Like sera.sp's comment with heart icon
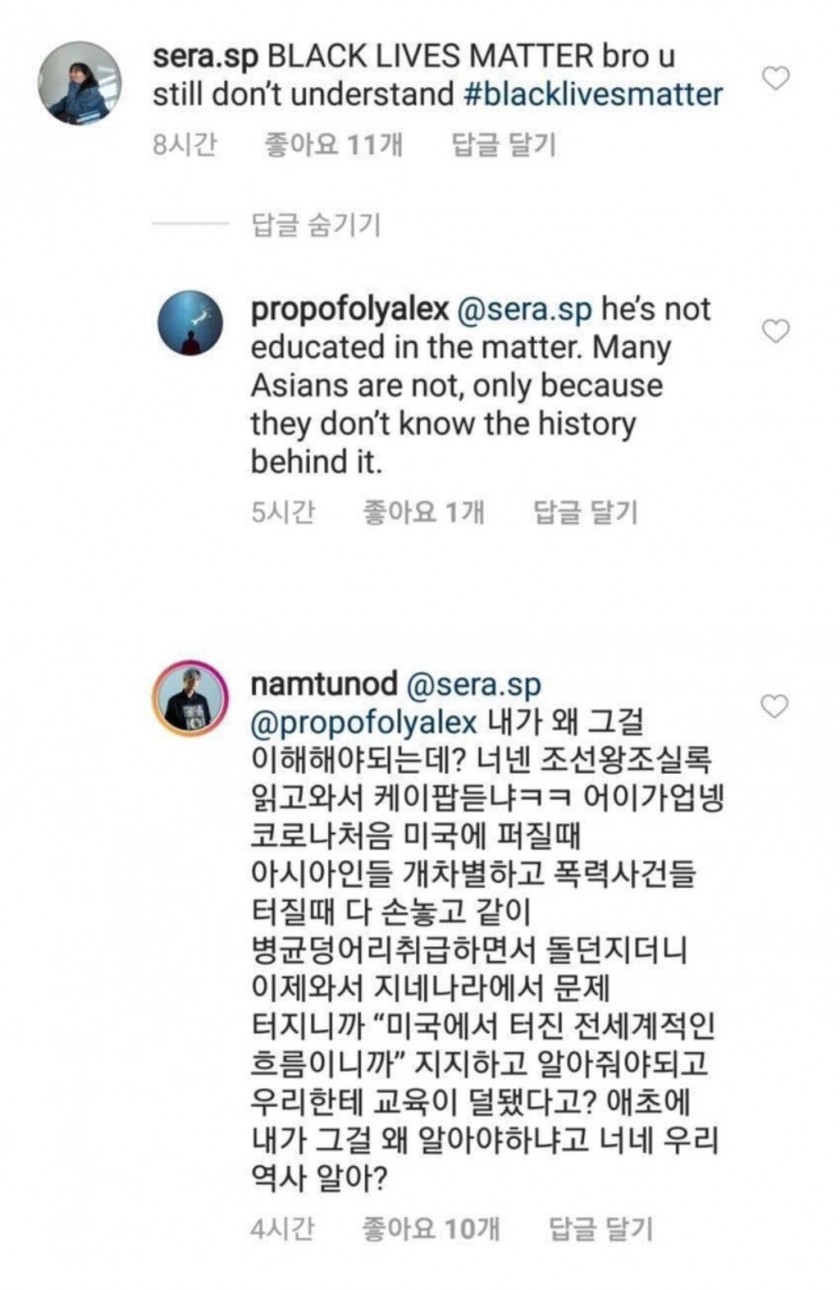This screenshot has width=840, height=1290. pyautogui.click(x=776, y=78)
